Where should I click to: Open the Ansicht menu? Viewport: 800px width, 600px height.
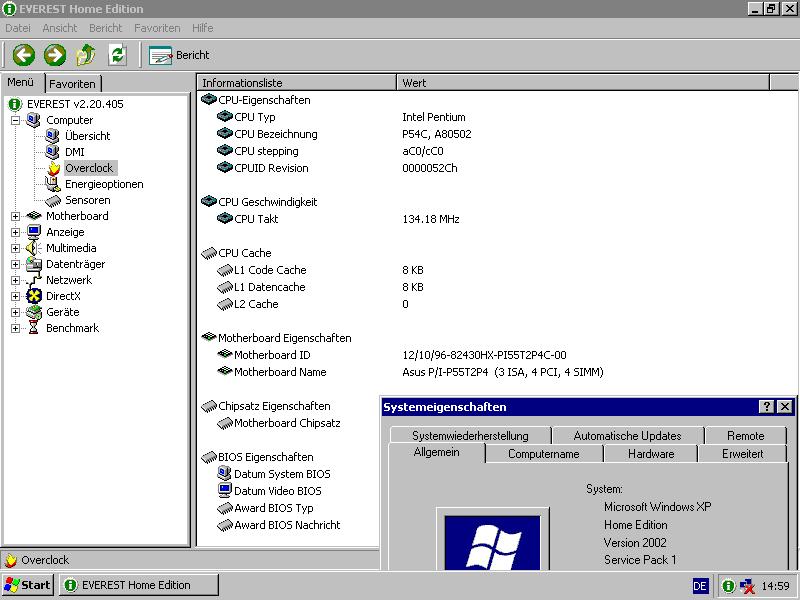(60, 28)
